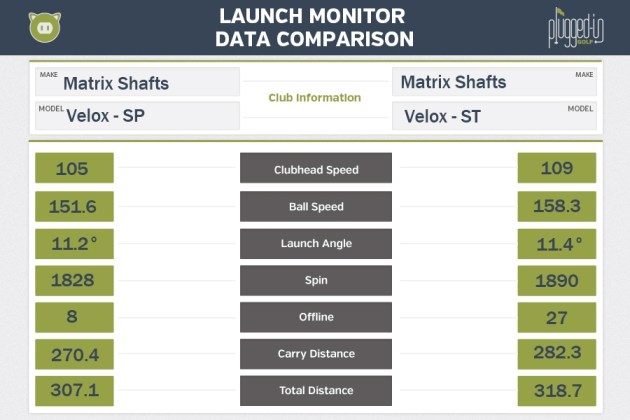Click the Spin row label
630x420 pixels.
pyautogui.click(x=316, y=280)
